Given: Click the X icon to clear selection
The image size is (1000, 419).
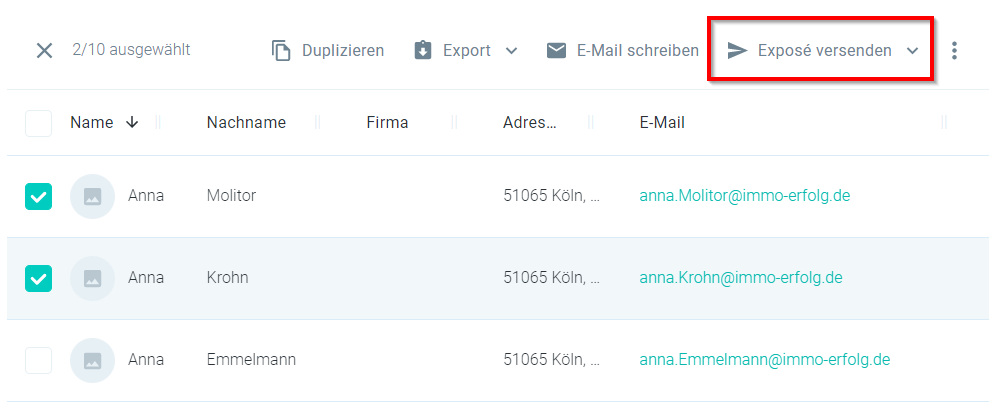Looking at the screenshot, I should 44,50.
